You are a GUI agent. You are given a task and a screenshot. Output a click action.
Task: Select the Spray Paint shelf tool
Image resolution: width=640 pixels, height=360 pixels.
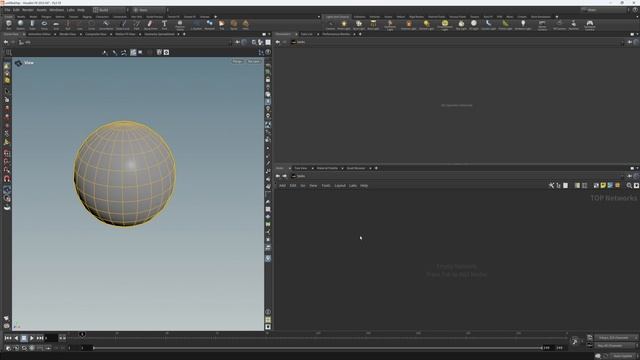[150, 25]
